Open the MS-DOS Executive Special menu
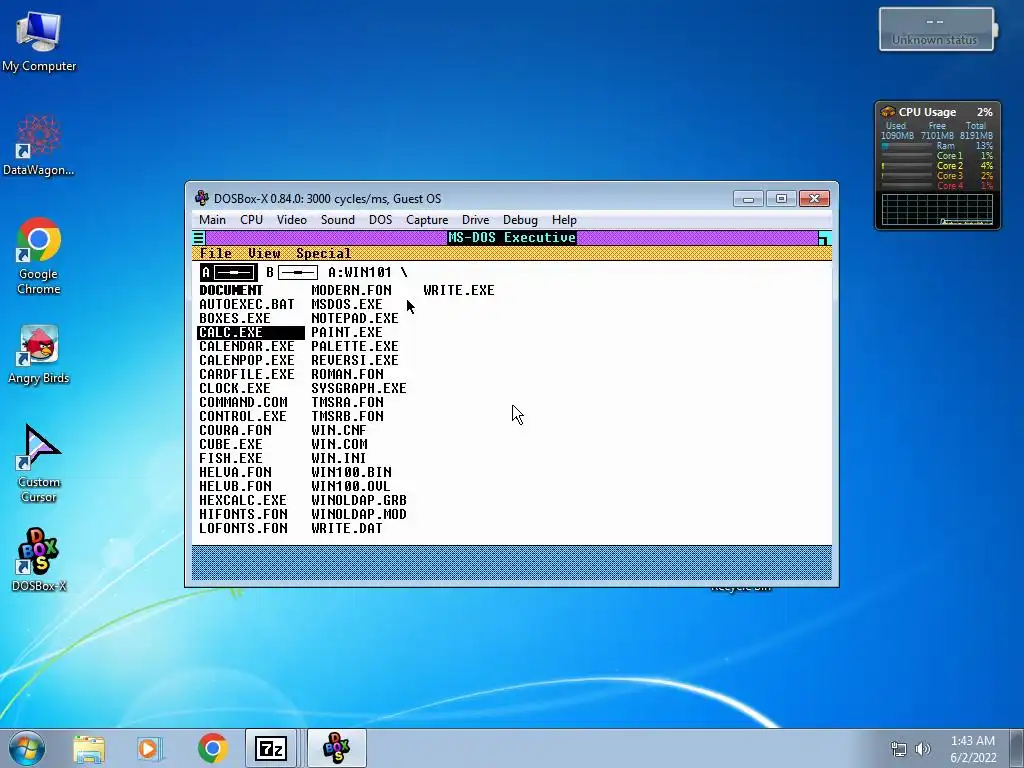The width and height of the screenshot is (1024, 768). pos(323,253)
